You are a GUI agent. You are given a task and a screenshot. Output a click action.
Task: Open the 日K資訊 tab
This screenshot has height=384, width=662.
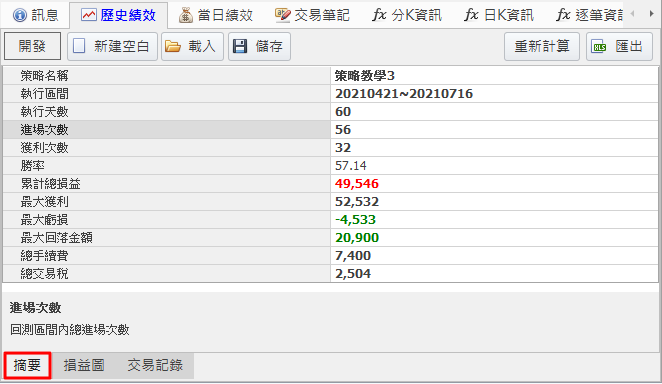[499, 15]
